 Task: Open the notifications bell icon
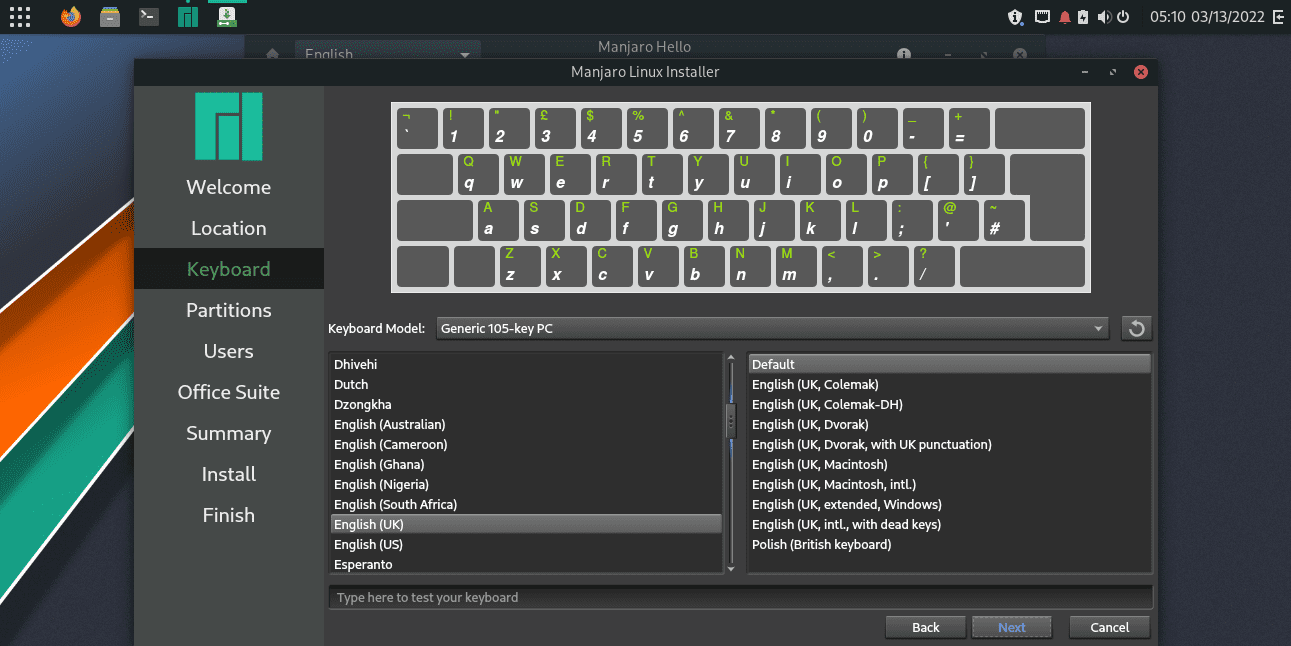pyautogui.click(x=1064, y=17)
